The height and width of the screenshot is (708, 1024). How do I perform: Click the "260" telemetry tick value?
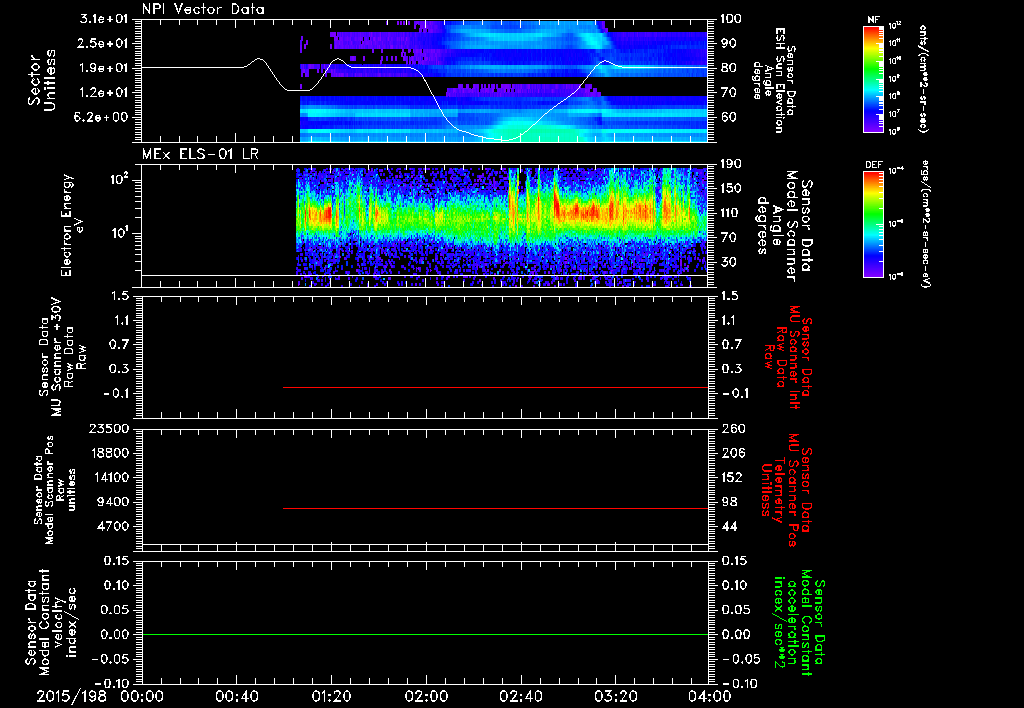(731, 428)
